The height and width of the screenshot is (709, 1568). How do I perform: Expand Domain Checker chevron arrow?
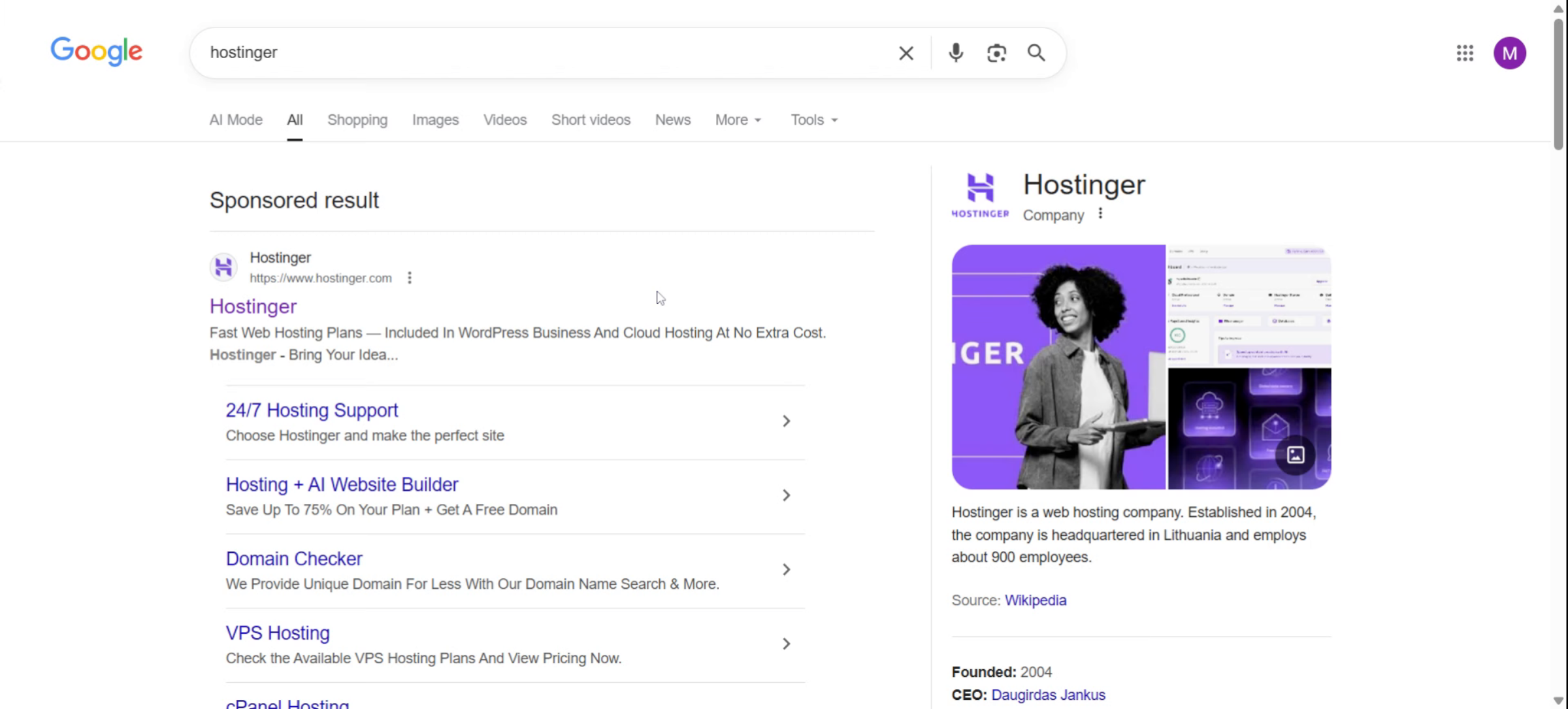coord(787,570)
